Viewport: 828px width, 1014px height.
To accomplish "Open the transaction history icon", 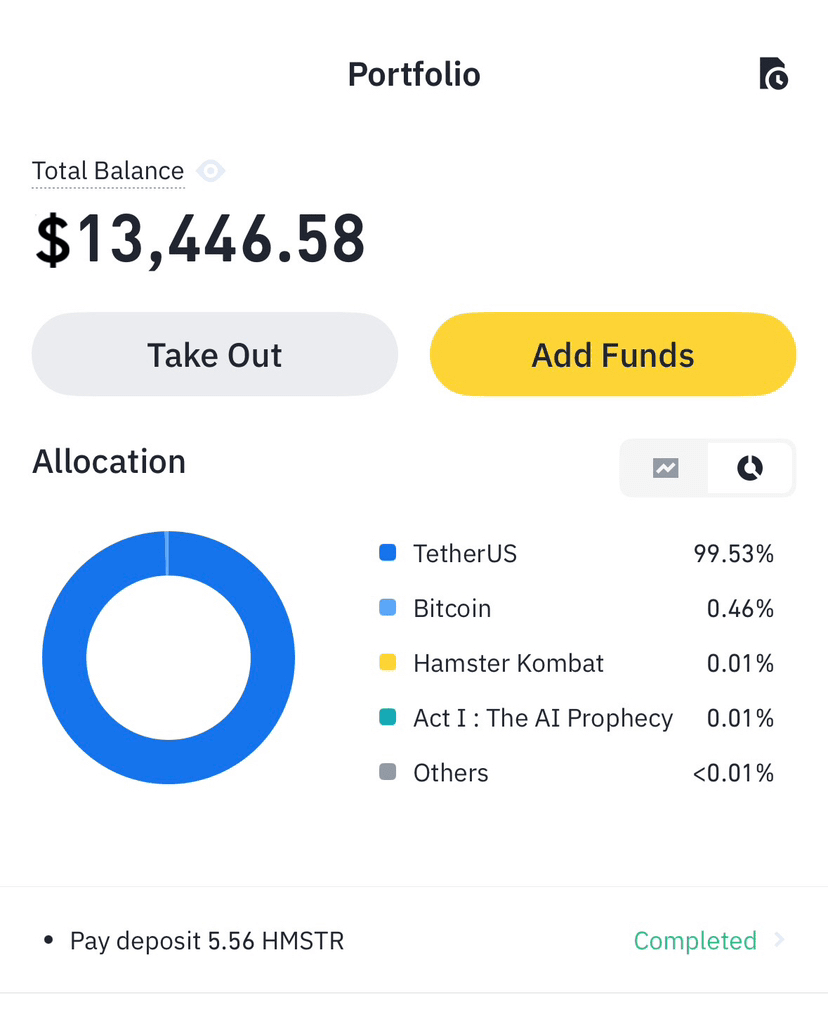I will click(773, 74).
